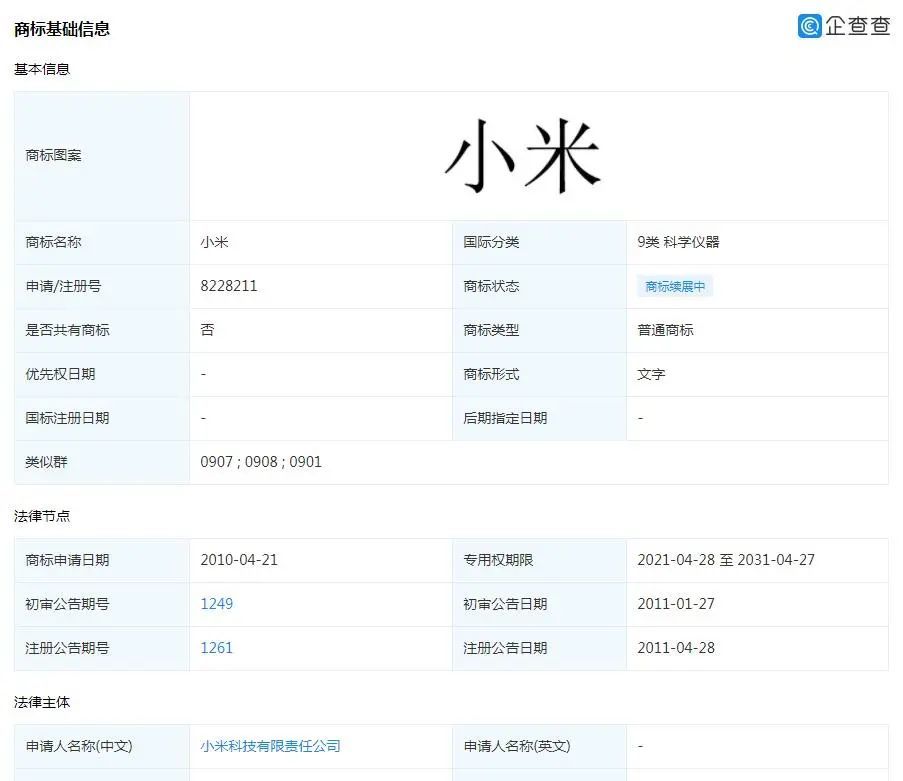Click the 初审公告日期 label

[x=505, y=604]
